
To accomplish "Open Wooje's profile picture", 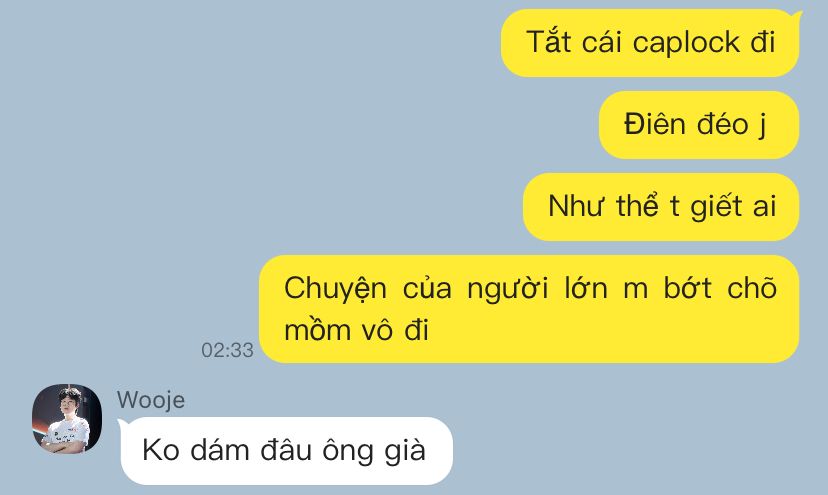I will click(67, 418).
